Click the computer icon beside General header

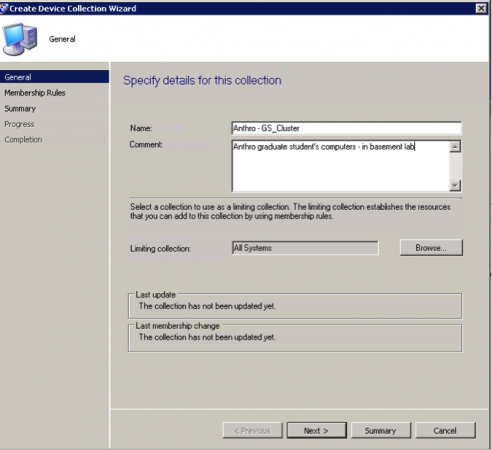[x=20, y=39]
